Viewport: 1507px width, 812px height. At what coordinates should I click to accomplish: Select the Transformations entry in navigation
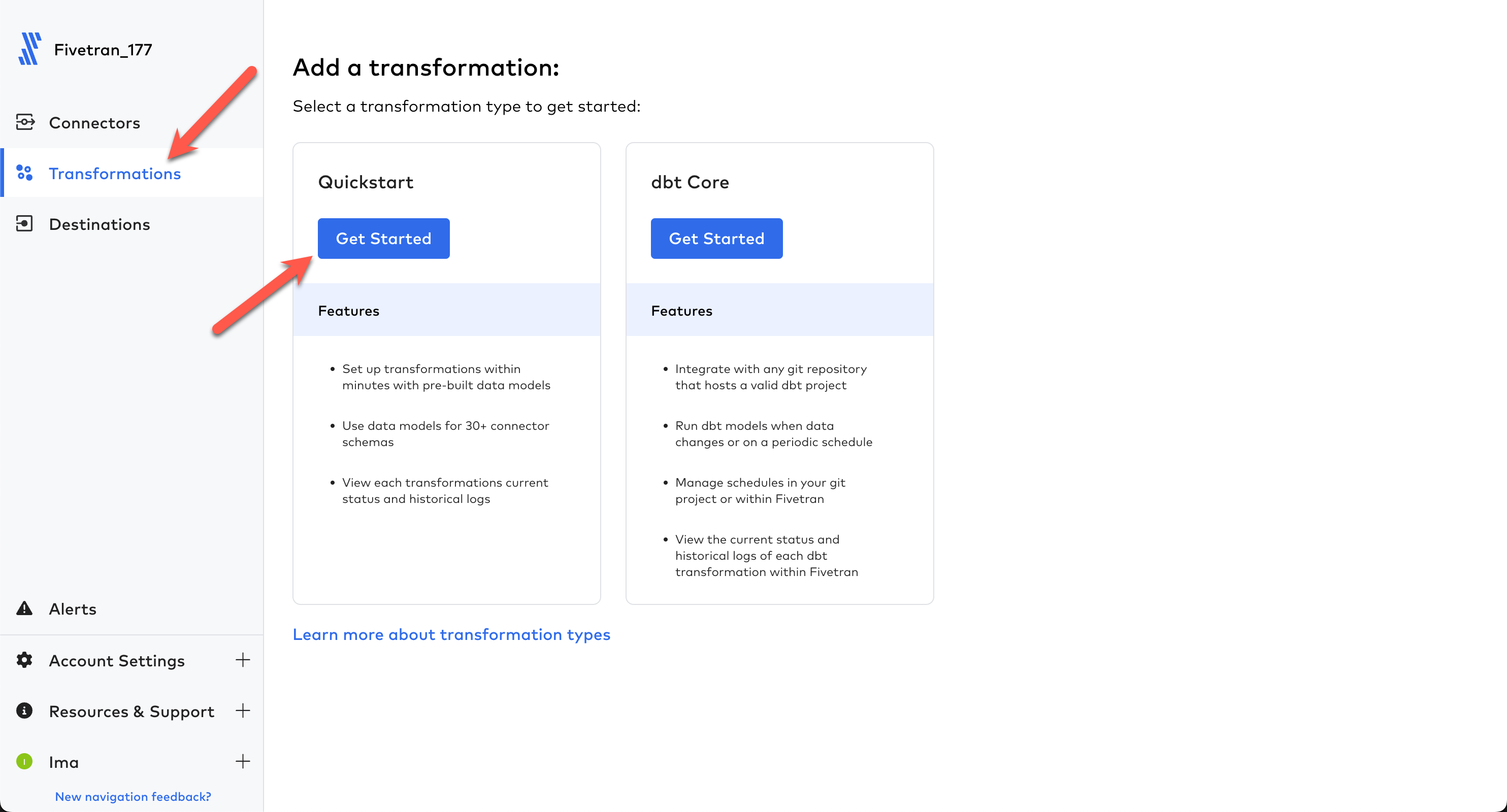point(115,173)
